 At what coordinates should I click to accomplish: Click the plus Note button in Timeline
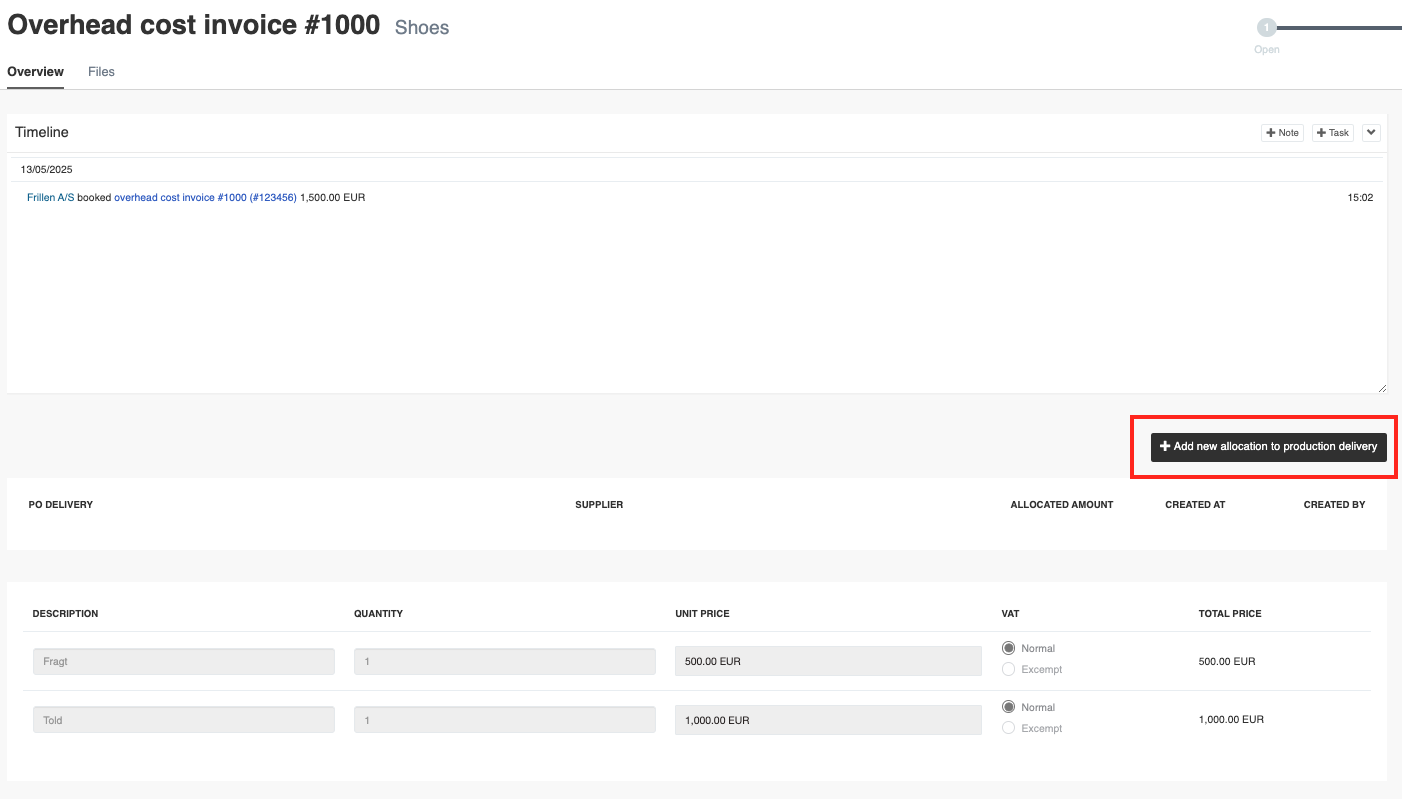coord(1282,133)
